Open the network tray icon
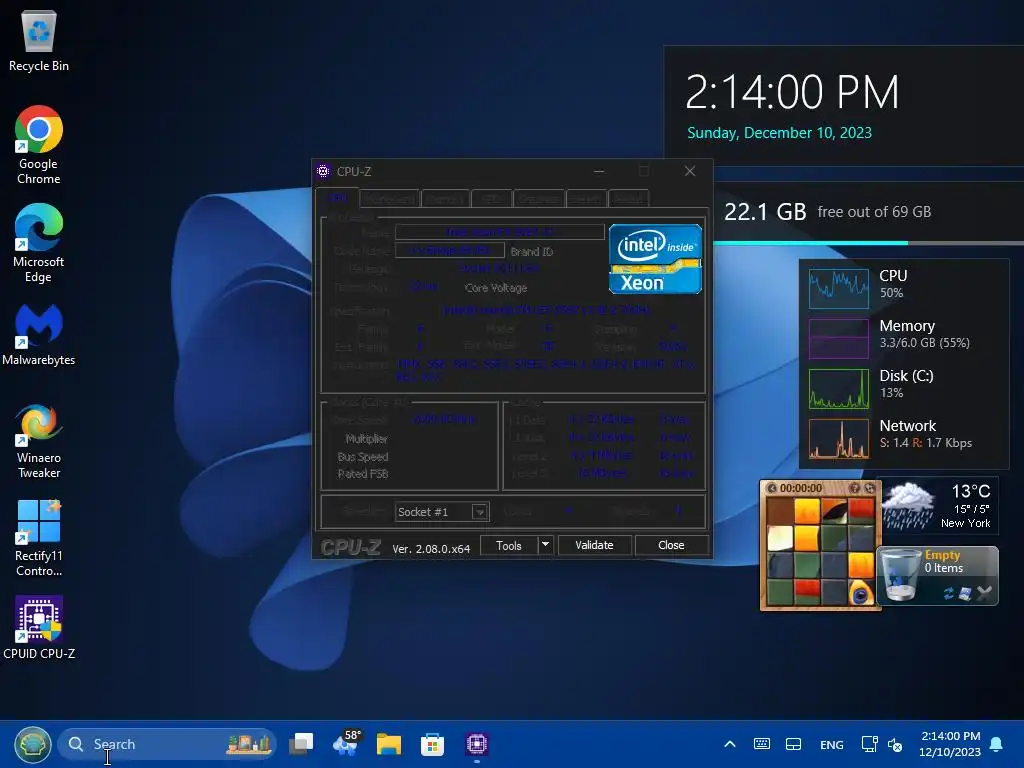The width and height of the screenshot is (1024, 768). pyautogui.click(x=869, y=744)
